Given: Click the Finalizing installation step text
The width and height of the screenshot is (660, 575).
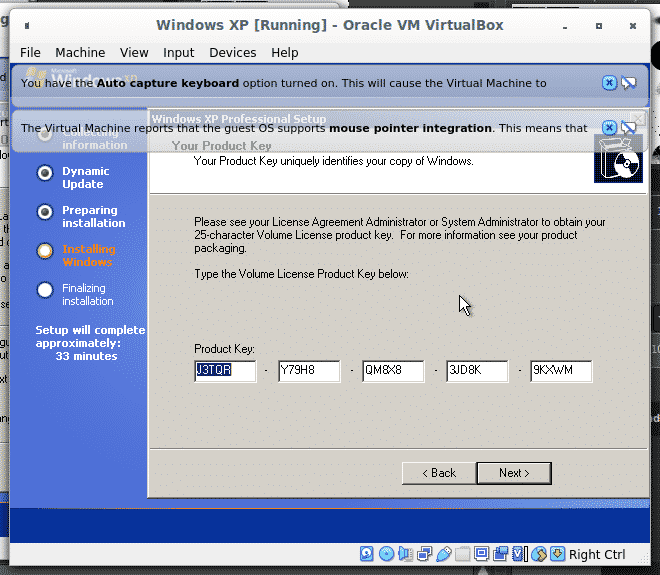Looking at the screenshot, I should (88, 294).
